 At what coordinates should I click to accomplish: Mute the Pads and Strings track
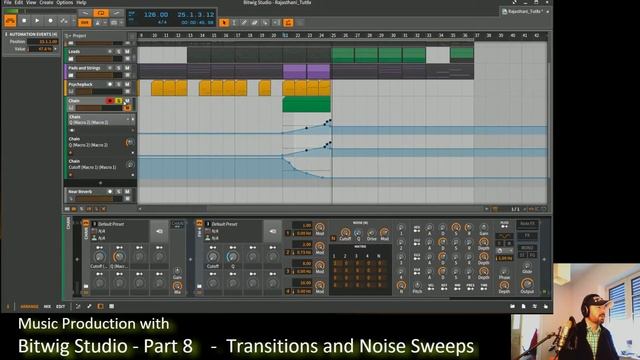point(127,68)
